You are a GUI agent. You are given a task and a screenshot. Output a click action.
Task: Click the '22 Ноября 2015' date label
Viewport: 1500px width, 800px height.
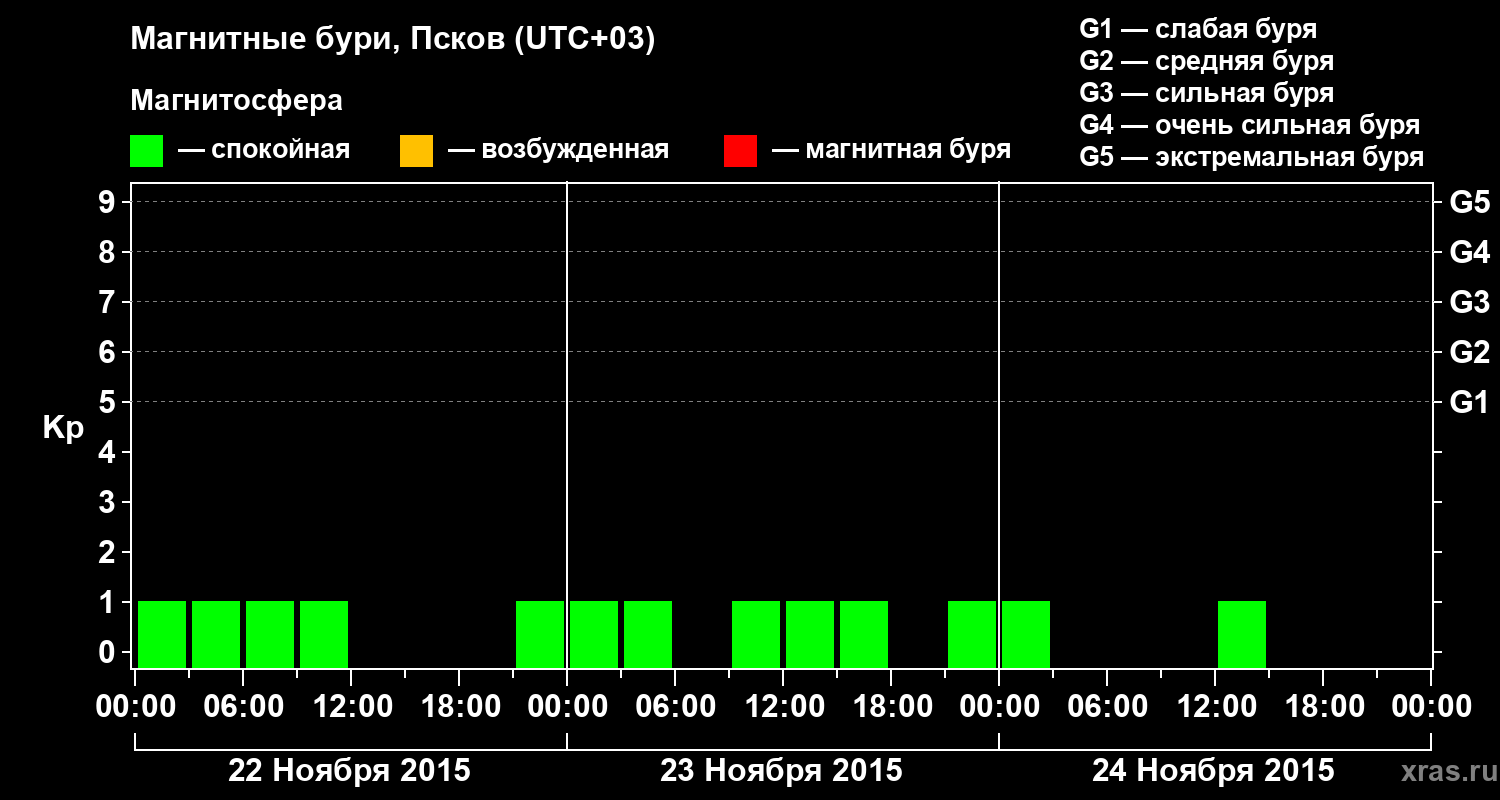(x=350, y=771)
